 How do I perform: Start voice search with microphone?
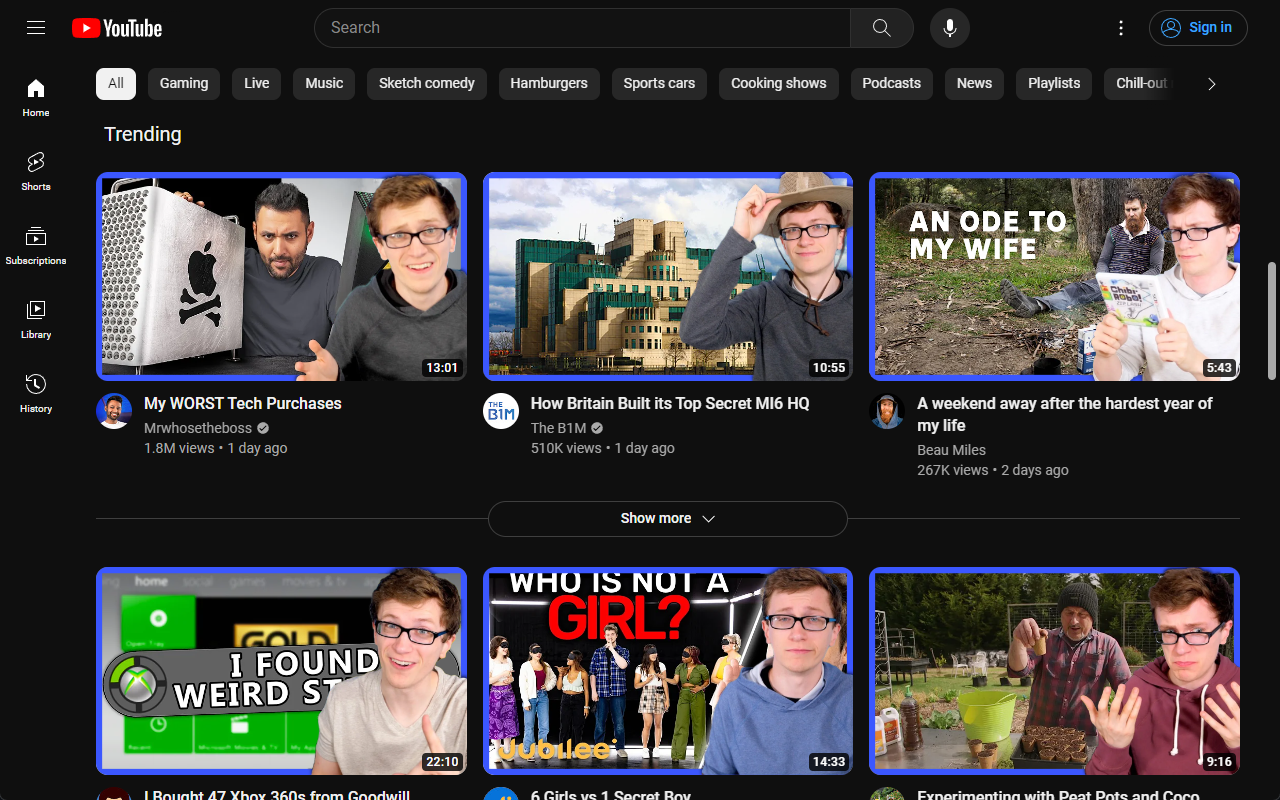click(x=950, y=28)
